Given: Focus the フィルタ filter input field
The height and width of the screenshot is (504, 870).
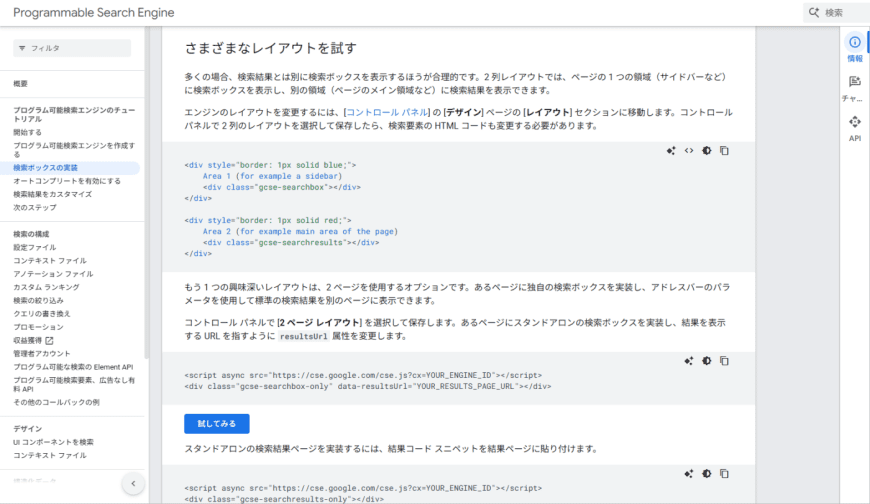Looking at the screenshot, I should click(72, 48).
